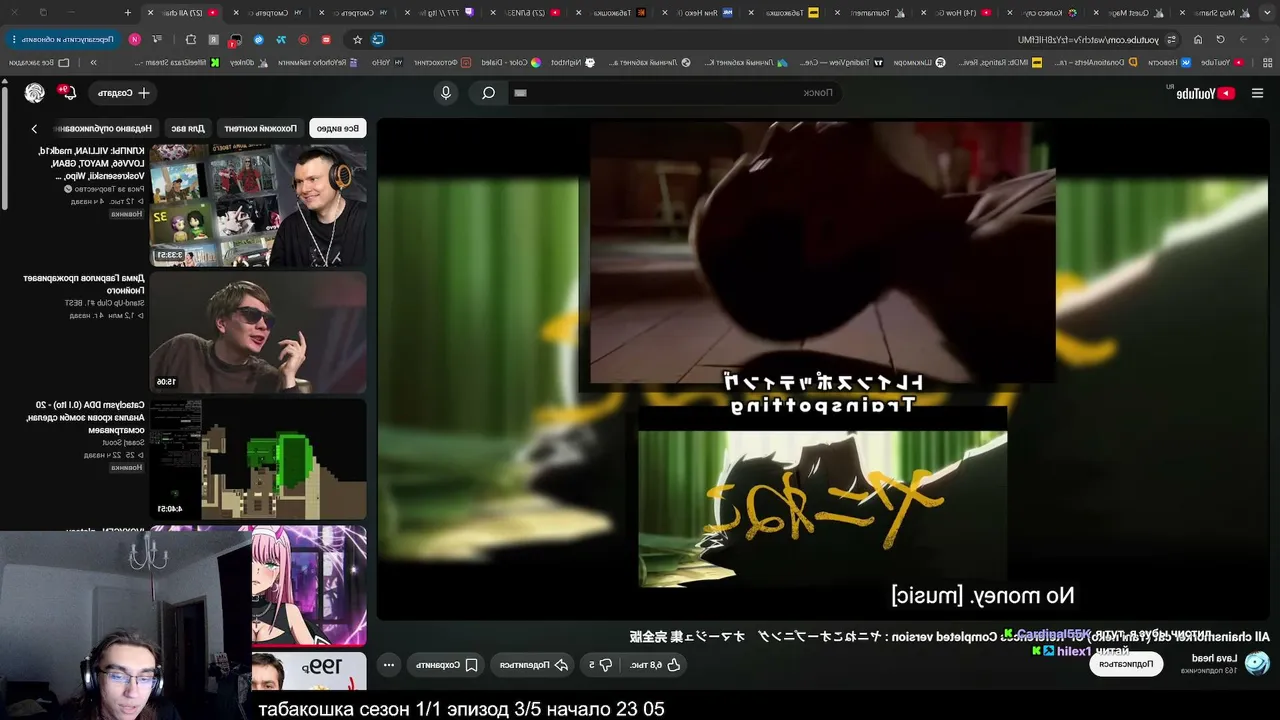Viewport: 1280px width, 720px height.
Task: Open more actions three-dot menu under video
Action: point(389,664)
